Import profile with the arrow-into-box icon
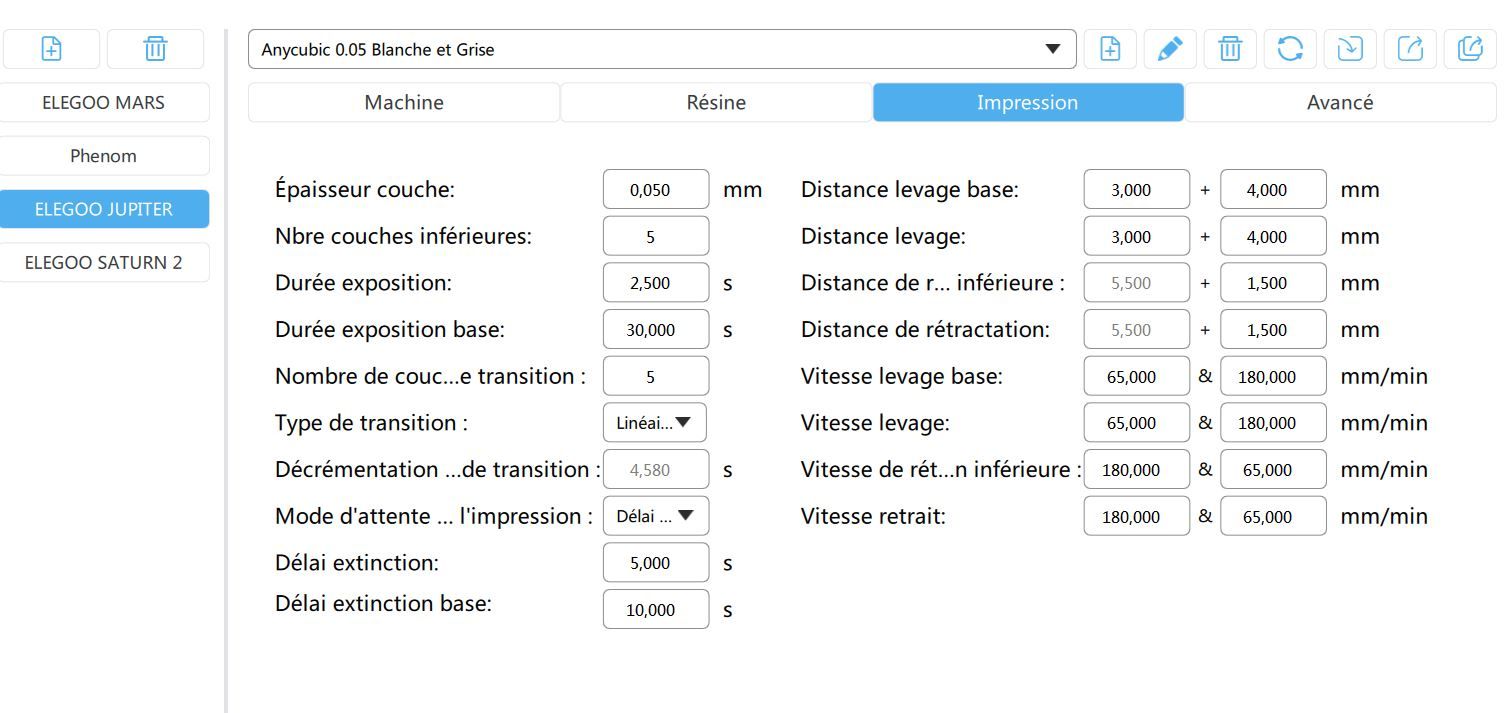This screenshot has width=1512, height=713. coord(1350,49)
